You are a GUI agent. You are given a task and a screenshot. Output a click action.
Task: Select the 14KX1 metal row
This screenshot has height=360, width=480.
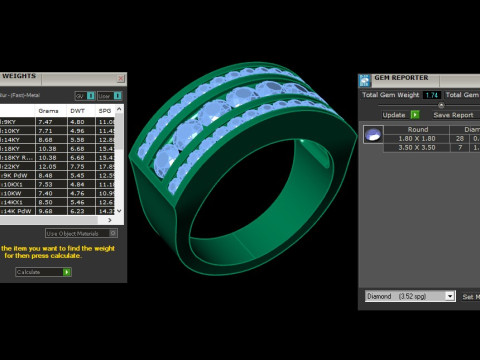tap(57, 202)
